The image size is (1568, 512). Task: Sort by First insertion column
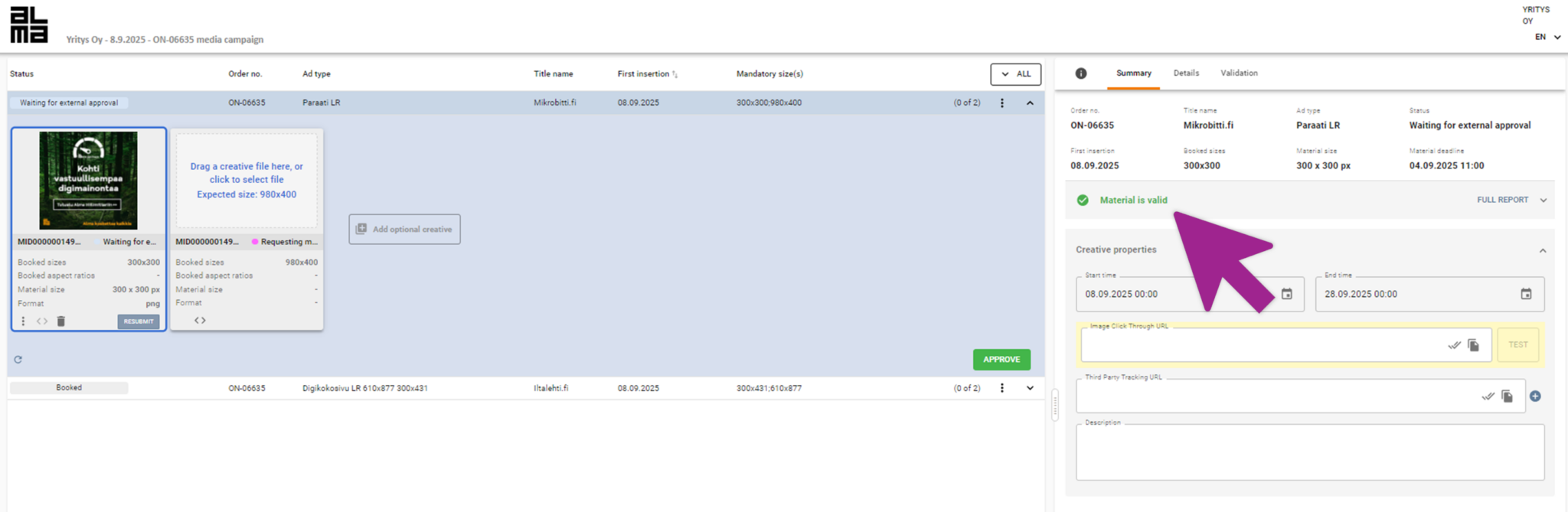pyautogui.click(x=648, y=74)
